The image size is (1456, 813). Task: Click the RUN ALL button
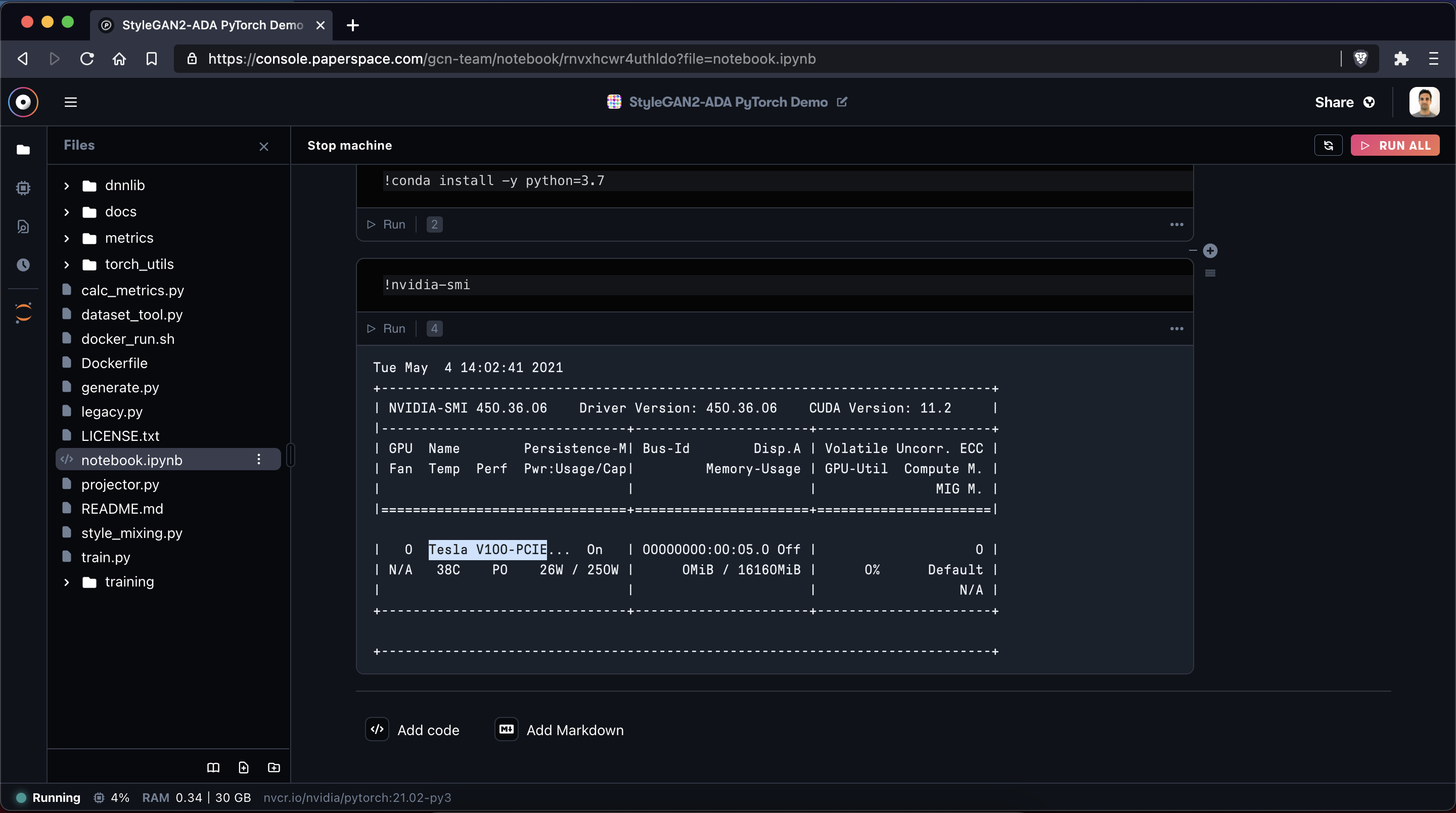pos(1395,145)
